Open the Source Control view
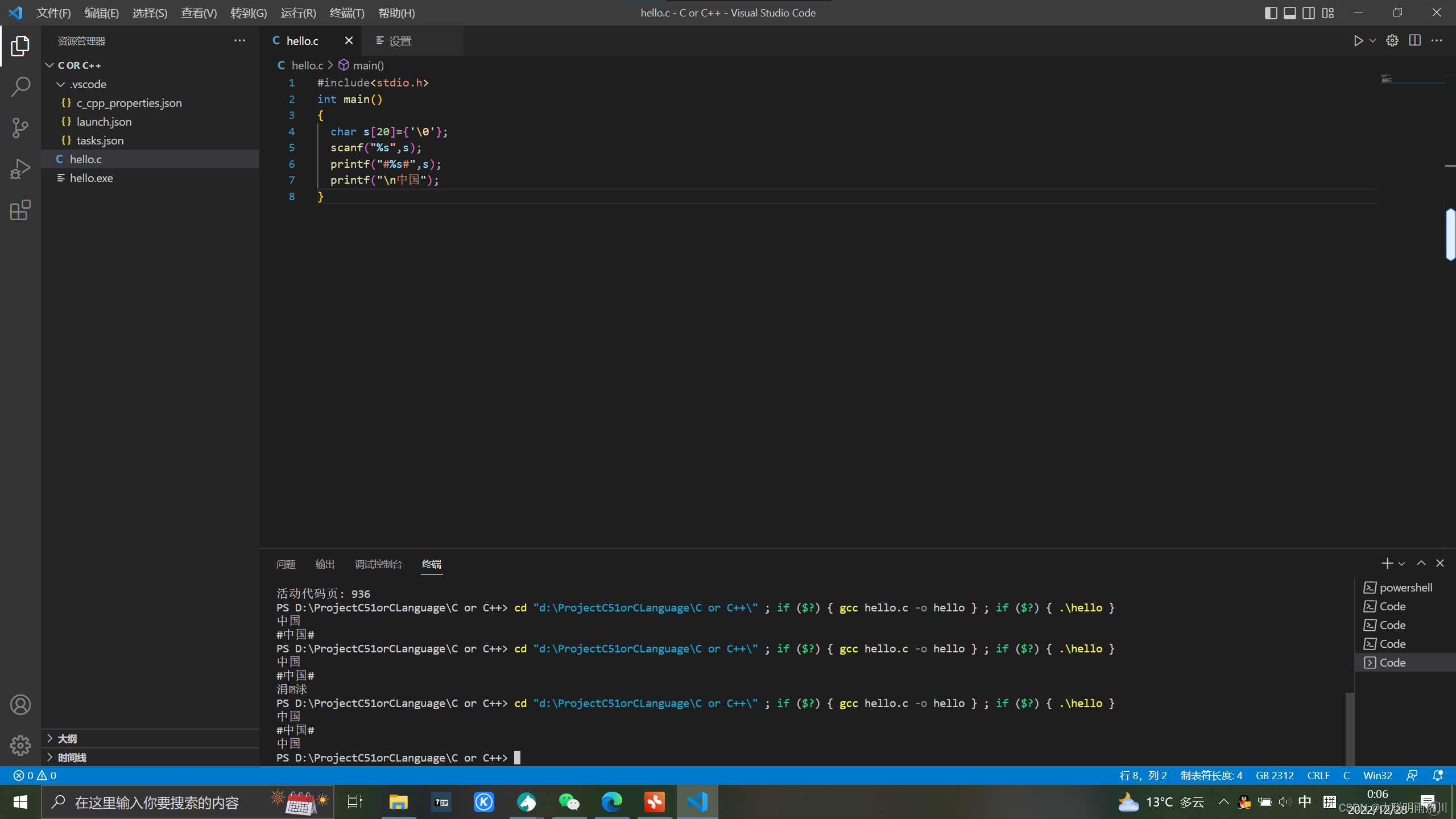The image size is (1456, 819). pyautogui.click(x=20, y=127)
